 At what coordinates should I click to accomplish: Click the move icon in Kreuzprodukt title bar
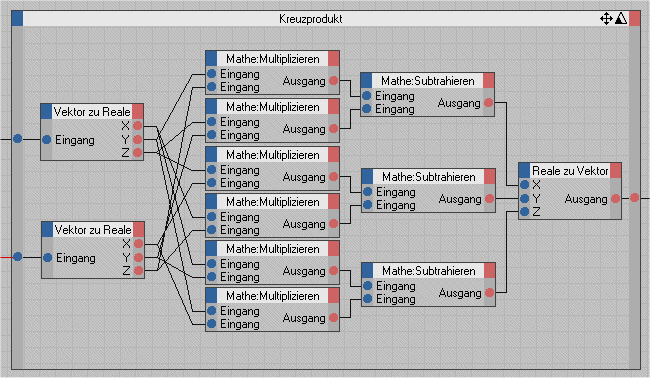click(x=606, y=19)
